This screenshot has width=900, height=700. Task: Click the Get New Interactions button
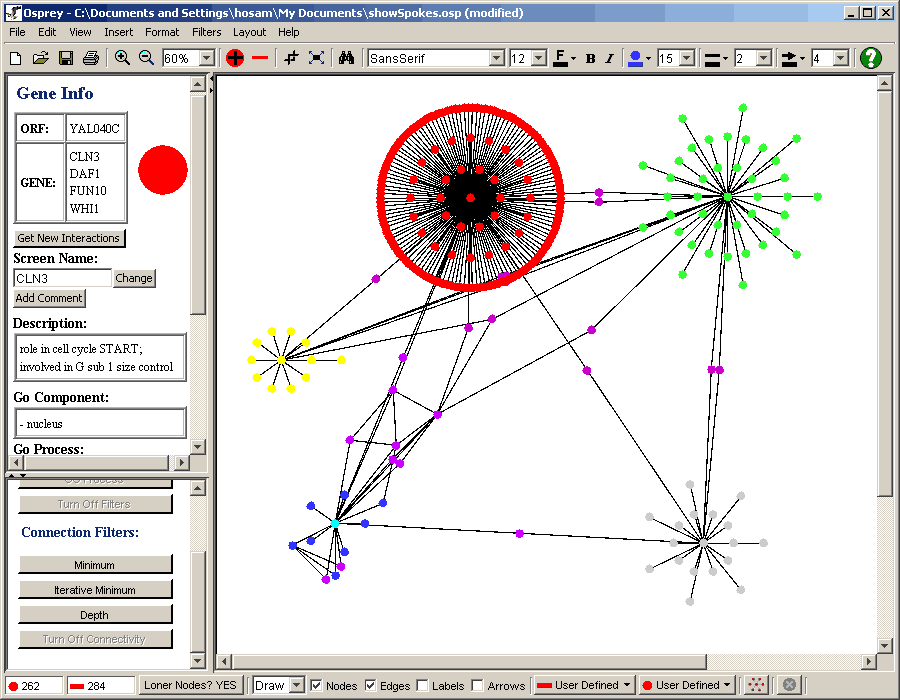69,238
